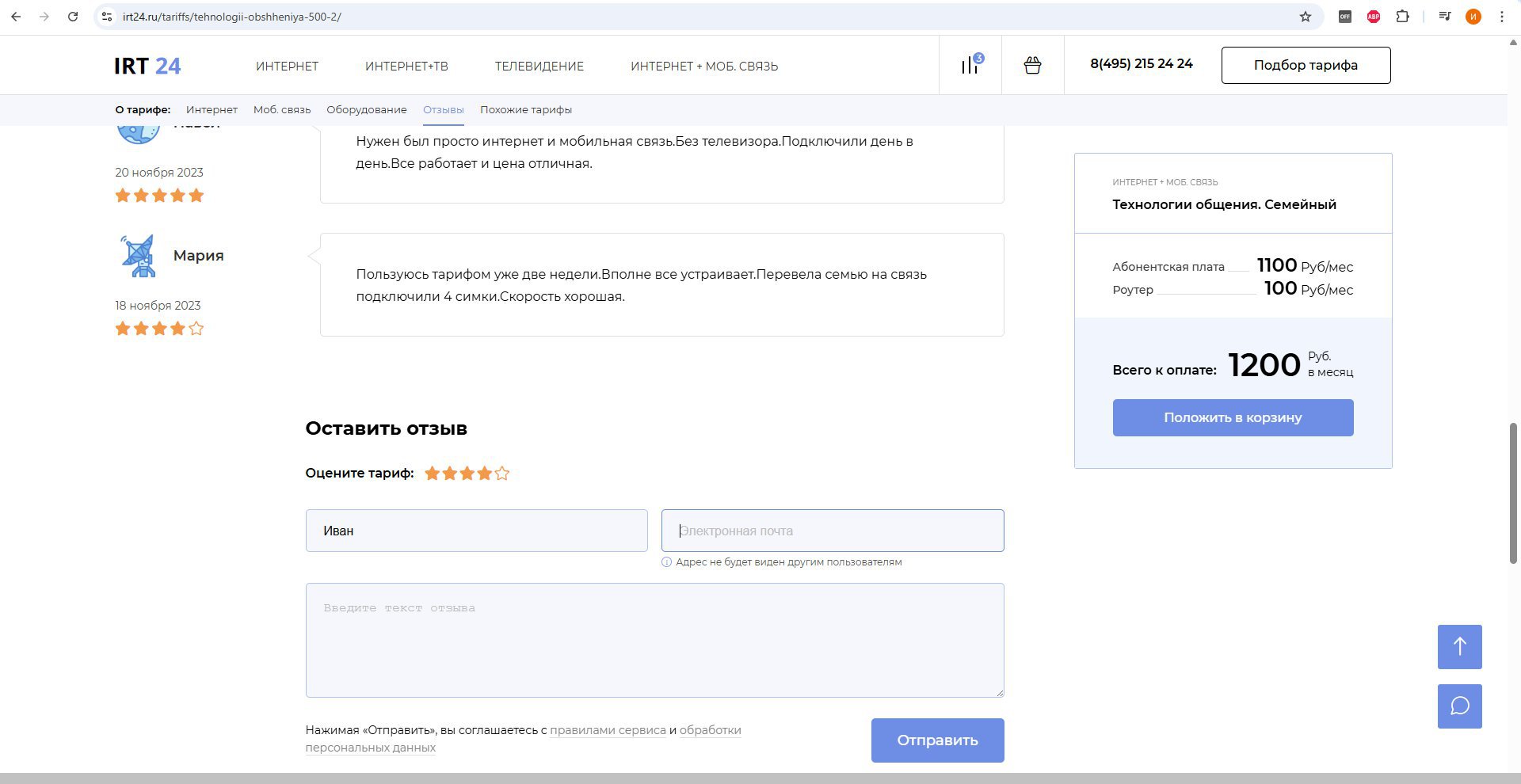Click the date 18 ноября 2023
This screenshot has width=1521, height=784.
(158, 306)
